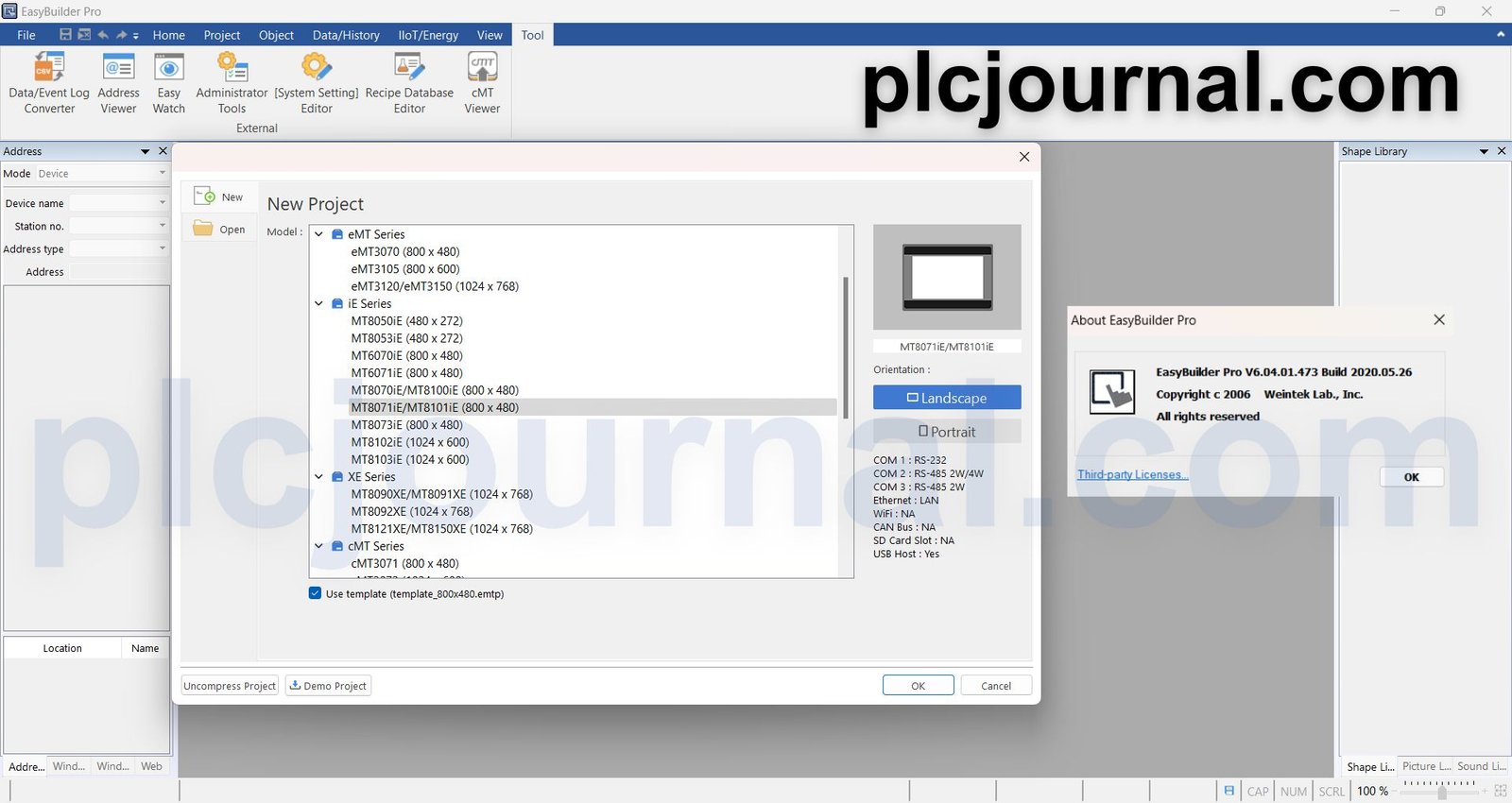Launch the Address Viewer tool
This screenshot has width=1512, height=803.
(x=118, y=83)
